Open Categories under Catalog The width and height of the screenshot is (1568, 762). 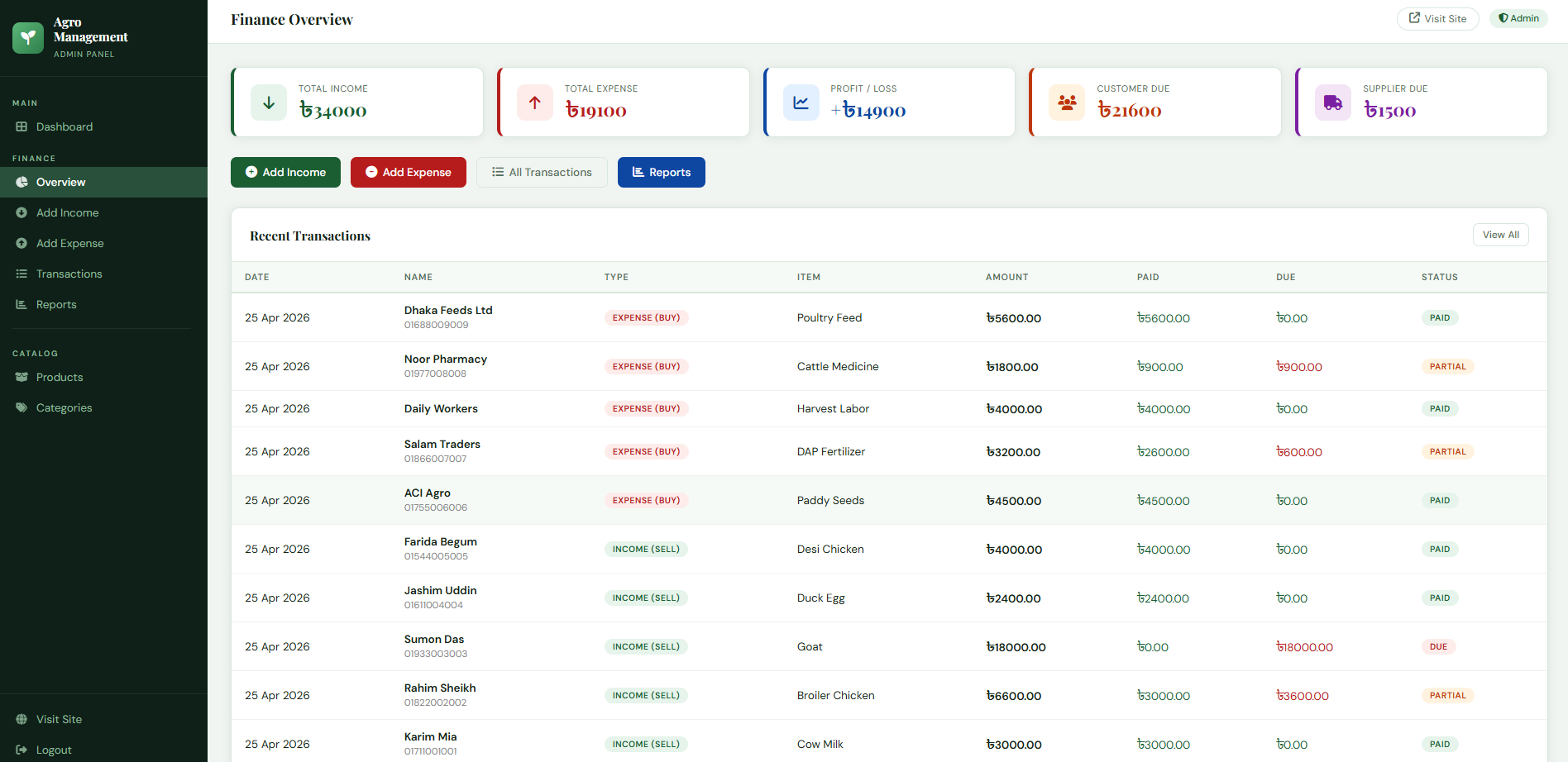tap(103, 407)
